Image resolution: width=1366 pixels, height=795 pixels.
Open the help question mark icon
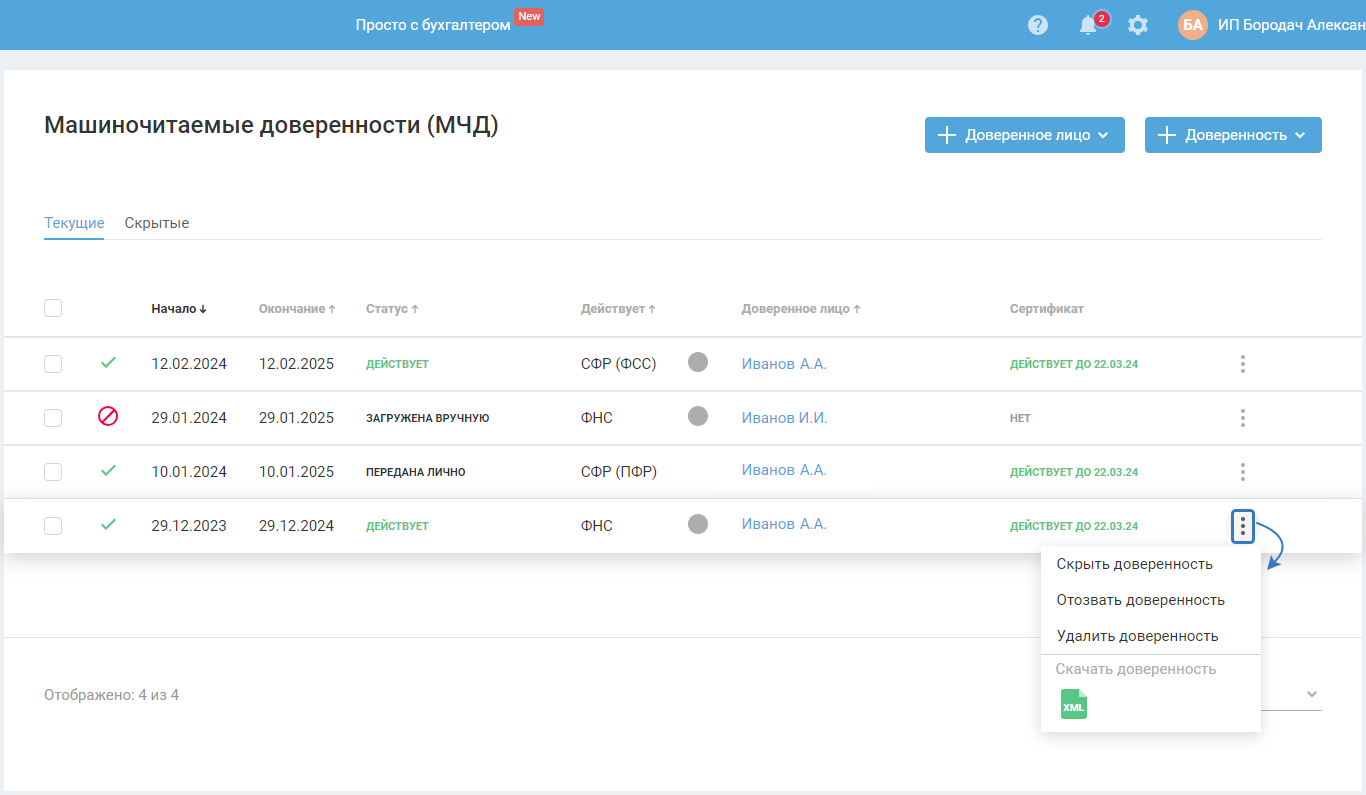coord(1038,25)
